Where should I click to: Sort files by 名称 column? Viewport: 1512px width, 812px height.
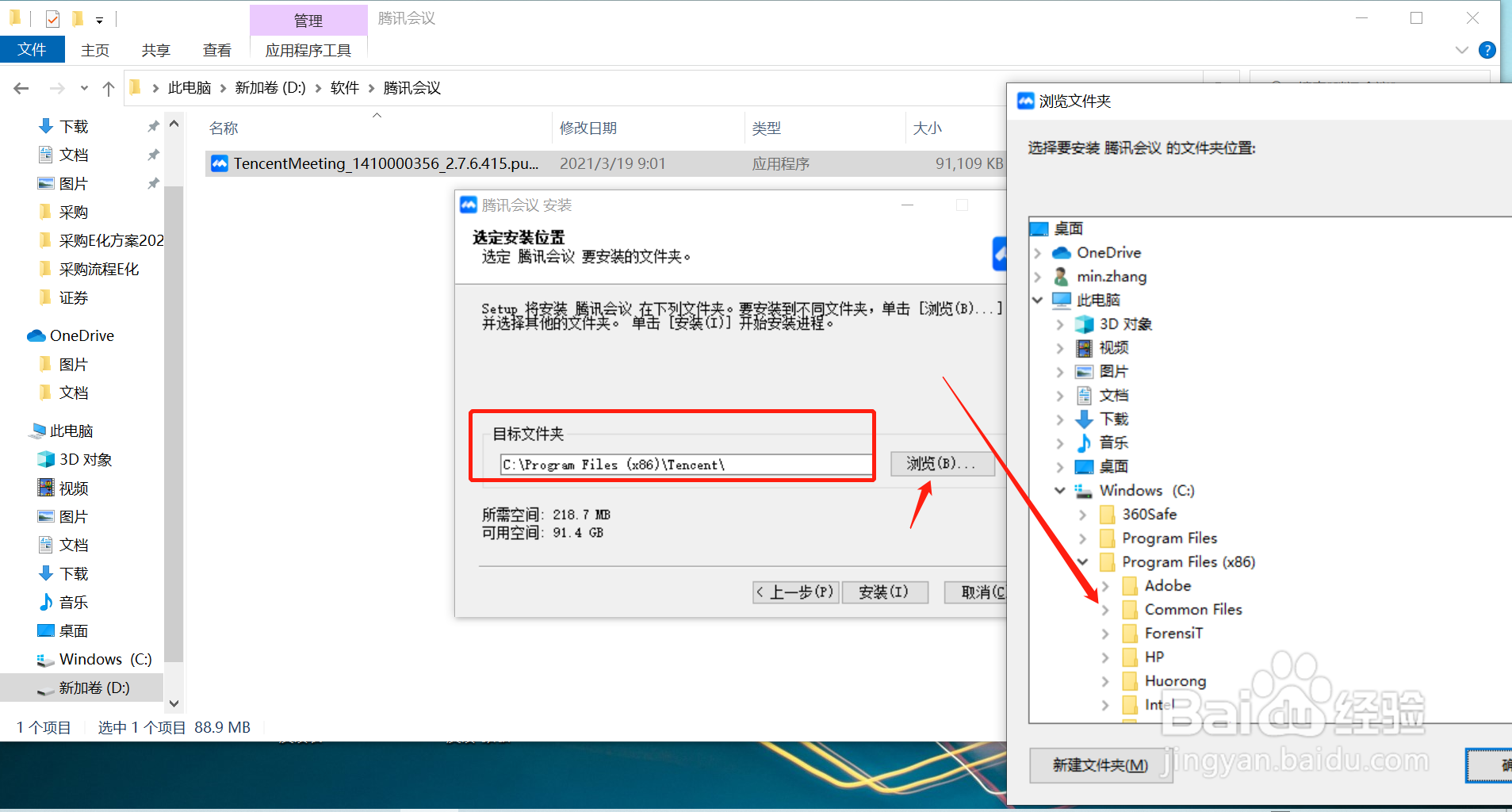pos(224,128)
